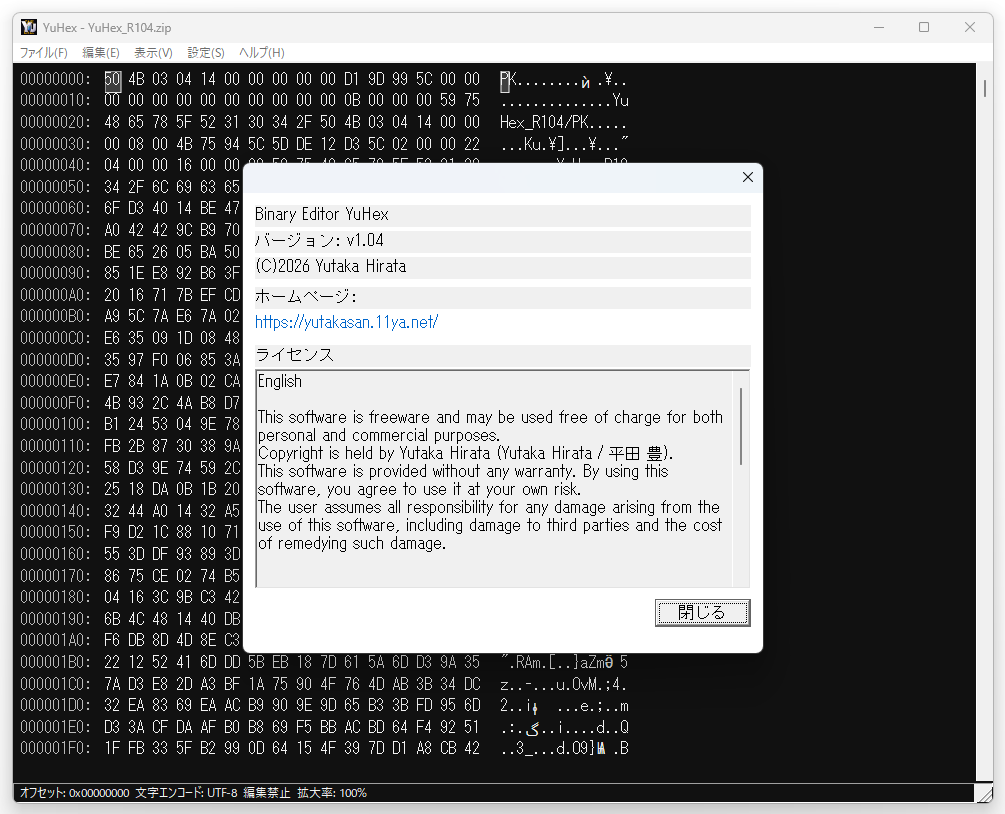The height and width of the screenshot is (814, 1005).
Task: Open the 編集(E) menu
Action: (x=101, y=53)
